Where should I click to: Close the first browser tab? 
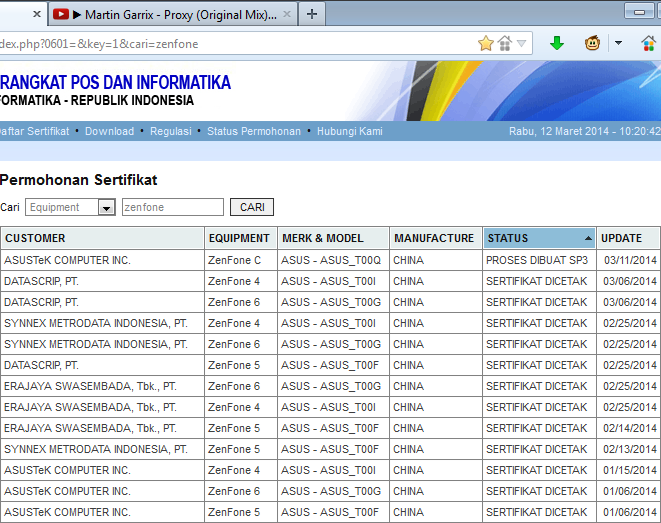37,14
